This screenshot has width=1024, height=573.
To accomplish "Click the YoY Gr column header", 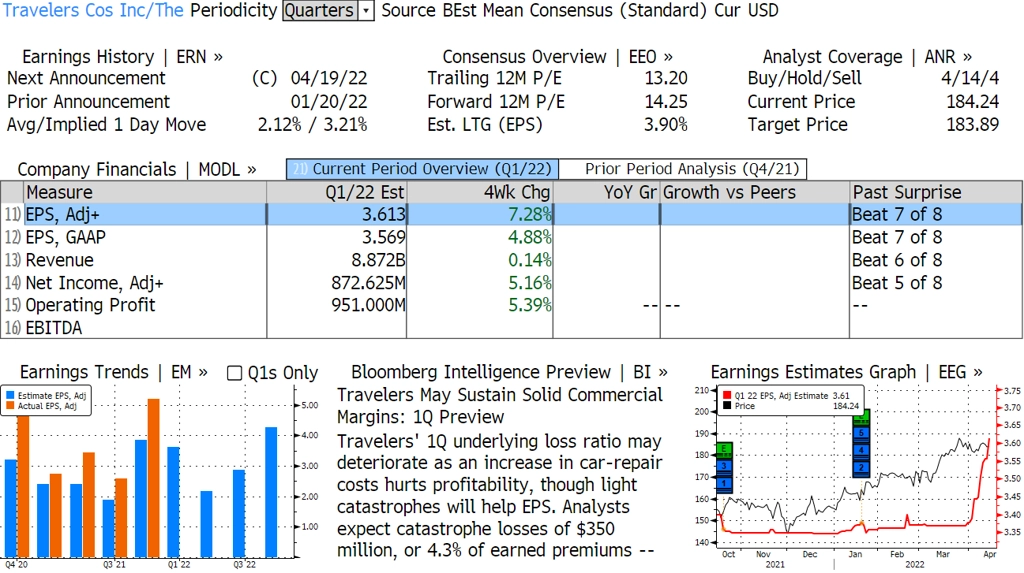I will tap(607, 192).
